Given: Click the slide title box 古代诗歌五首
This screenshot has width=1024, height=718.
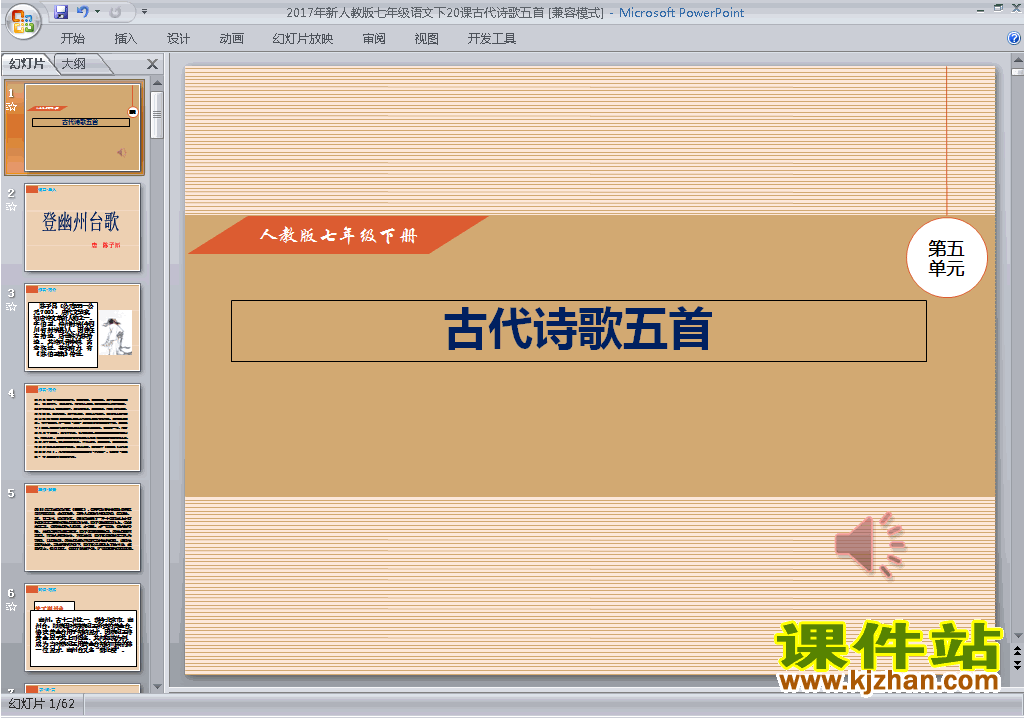Looking at the screenshot, I should [579, 331].
